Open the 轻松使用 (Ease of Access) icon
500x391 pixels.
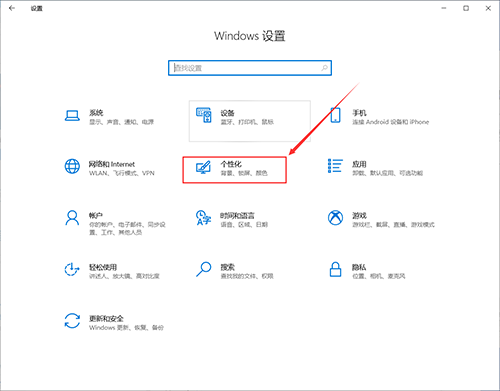[72, 269]
